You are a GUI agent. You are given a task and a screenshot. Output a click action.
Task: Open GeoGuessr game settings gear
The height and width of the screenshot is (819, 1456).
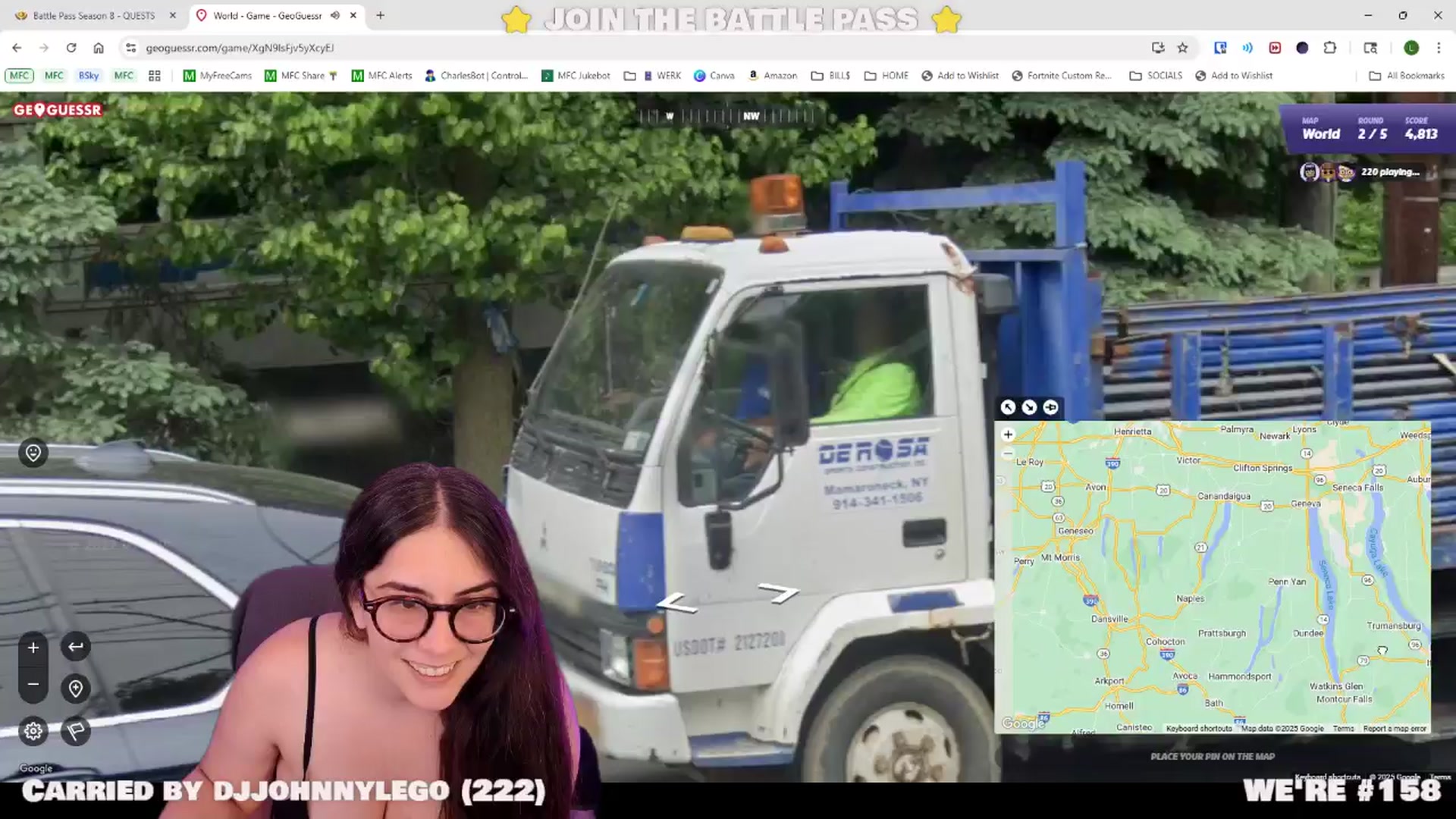33,731
